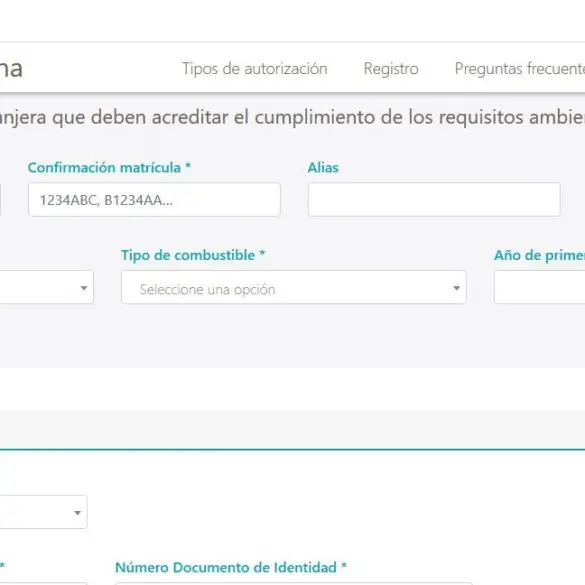The height and width of the screenshot is (585, 585).
Task: Click the caret icon of the lower-left dropdown
Action: tap(78, 513)
